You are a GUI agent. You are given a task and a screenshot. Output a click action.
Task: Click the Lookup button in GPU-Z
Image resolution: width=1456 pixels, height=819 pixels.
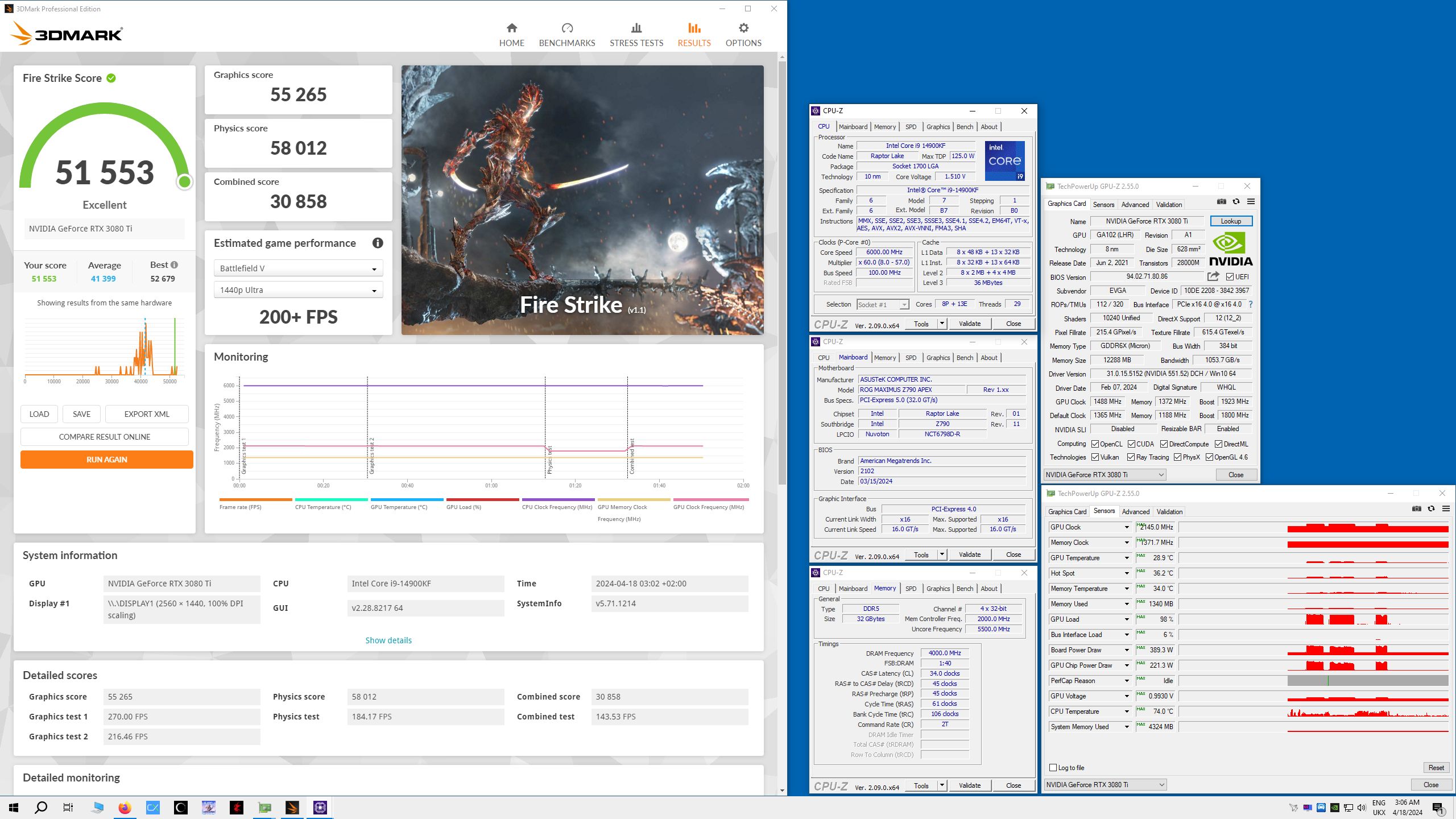pos(1231,221)
